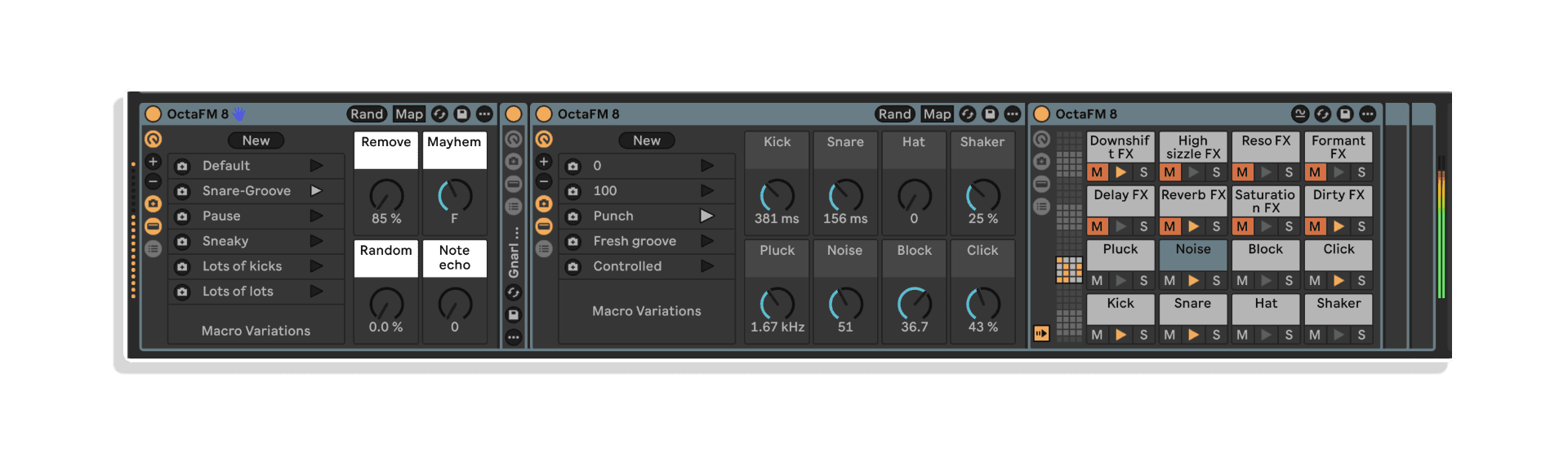This screenshot has width=1568, height=450.
Task: Toggle orange rectangle show/hide button beside Pause variation
Action: pos(153,226)
